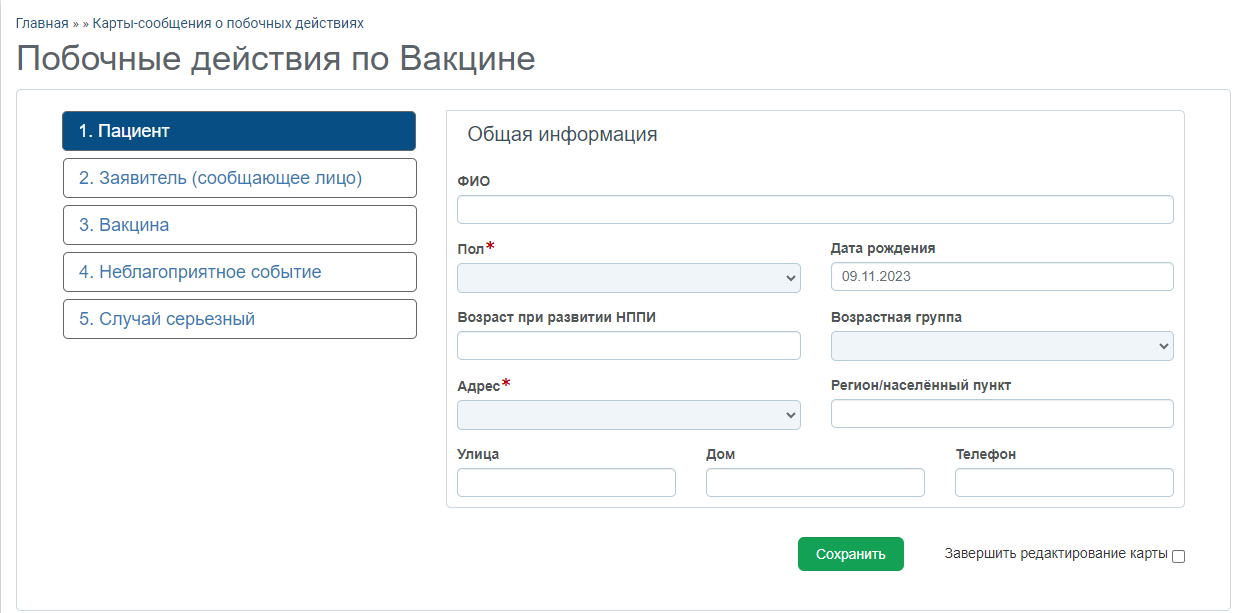Screen dimensions: 1235x613
Task: Click the Дата рождения date field
Action: (1001, 277)
